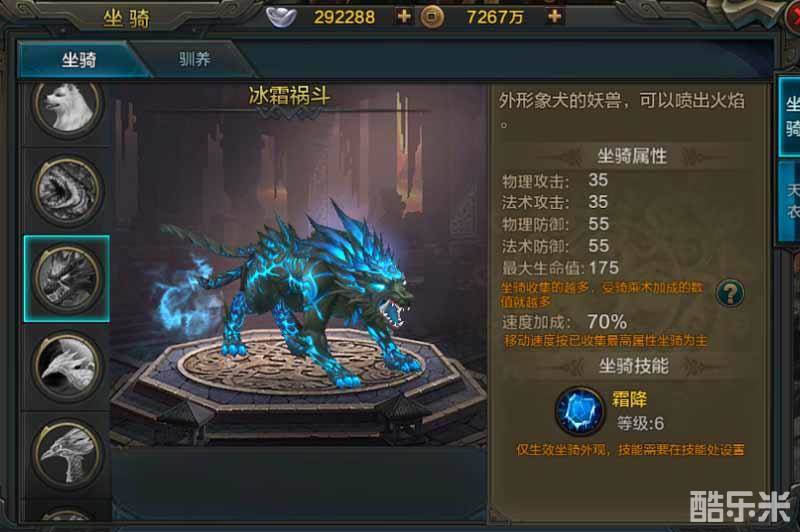The width and height of the screenshot is (800, 532).
Task: Select the white phoenix mount portrait
Action: (x=67, y=366)
